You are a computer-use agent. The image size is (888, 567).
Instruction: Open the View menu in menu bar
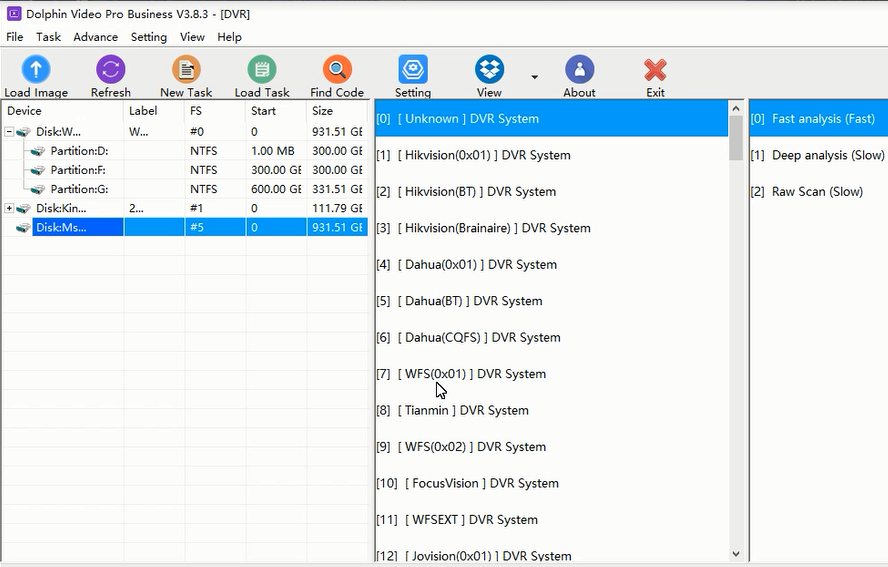click(x=192, y=37)
